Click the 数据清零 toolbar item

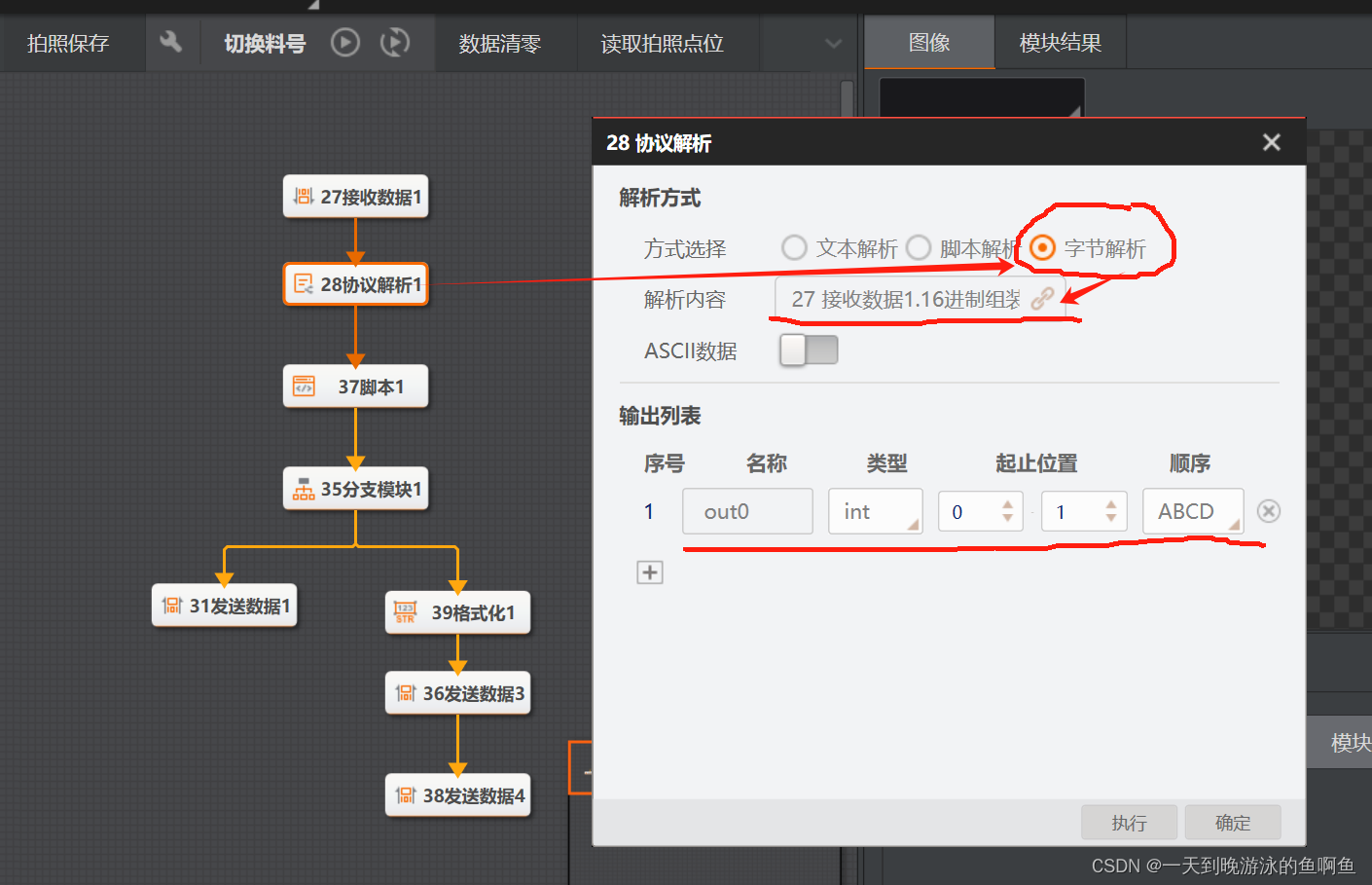pyautogui.click(x=500, y=43)
